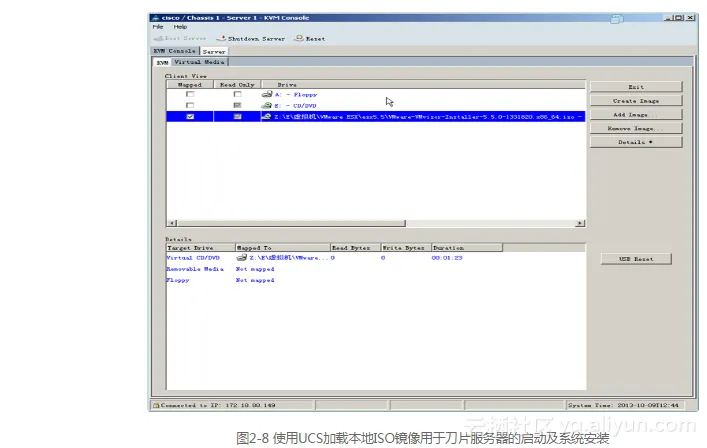Tick the Mapped checkbox for A: Floppy

click(190, 94)
